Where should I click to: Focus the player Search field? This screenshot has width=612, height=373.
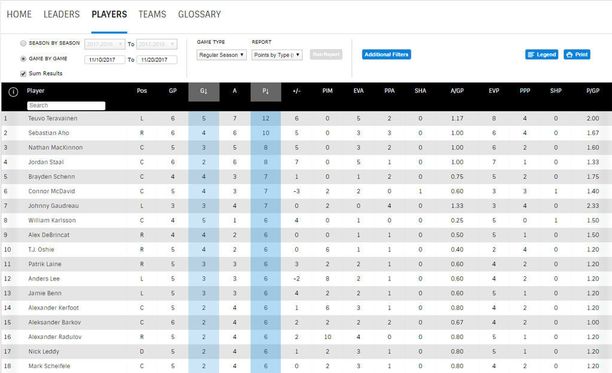coord(66,106)
